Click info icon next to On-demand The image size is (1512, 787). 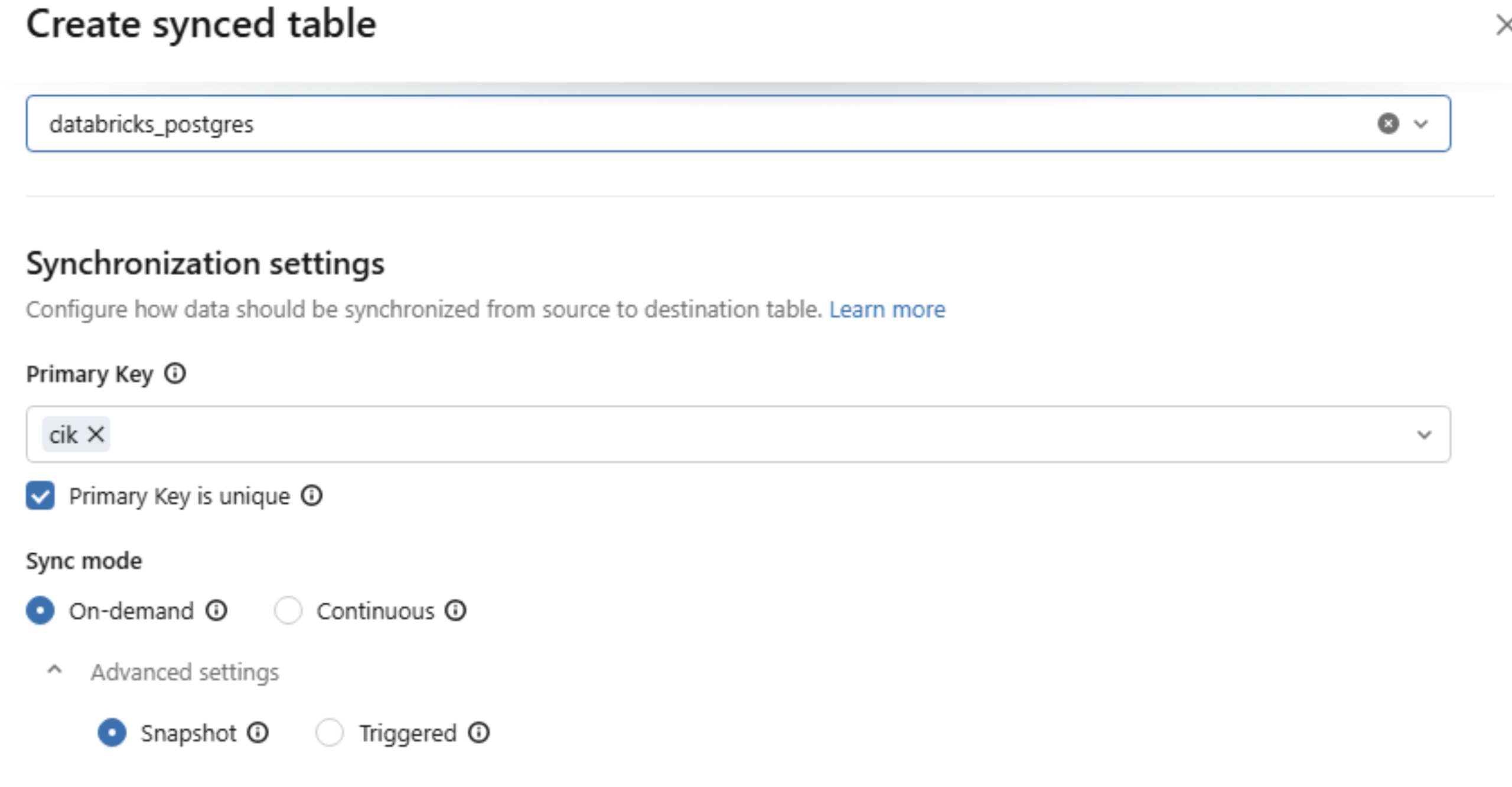click(x=216, y=610)
